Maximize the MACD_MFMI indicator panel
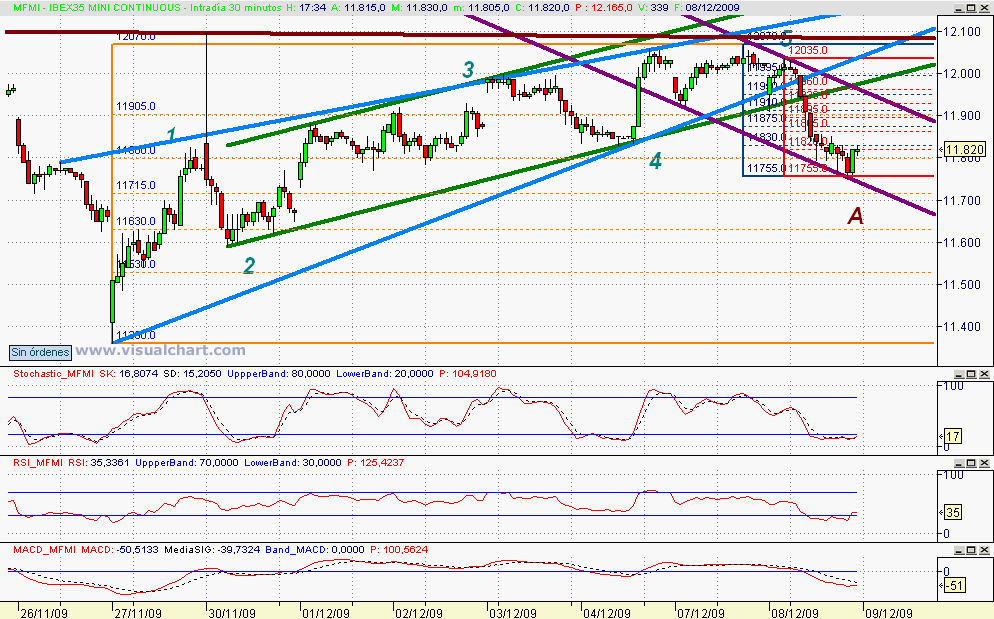 pyautogui.click(x=971, y=550)
